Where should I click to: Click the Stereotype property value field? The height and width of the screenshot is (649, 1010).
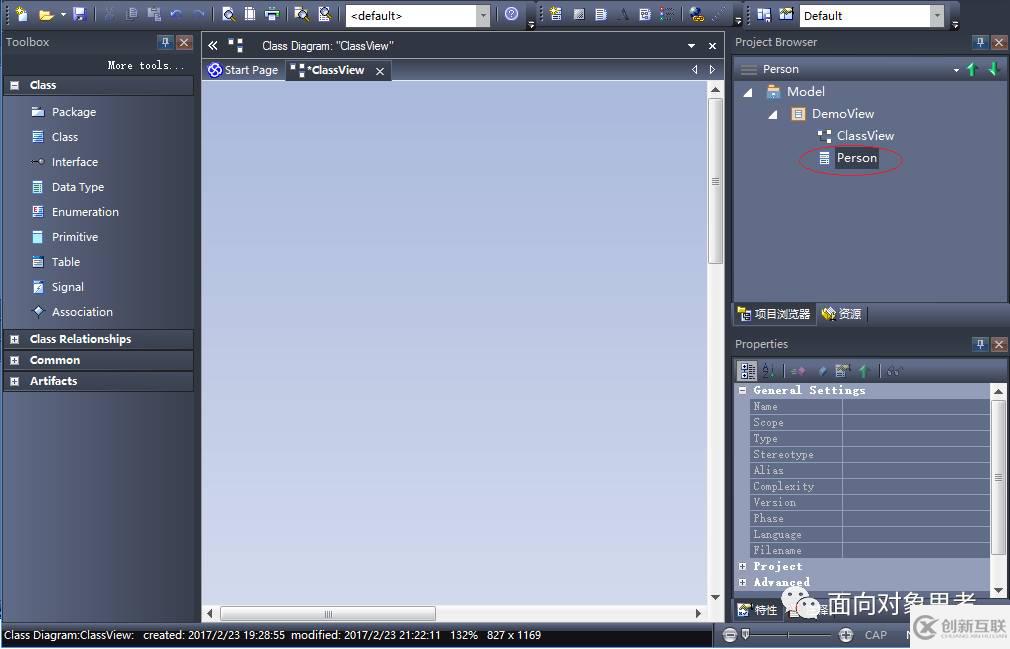[x=916, y=455]
